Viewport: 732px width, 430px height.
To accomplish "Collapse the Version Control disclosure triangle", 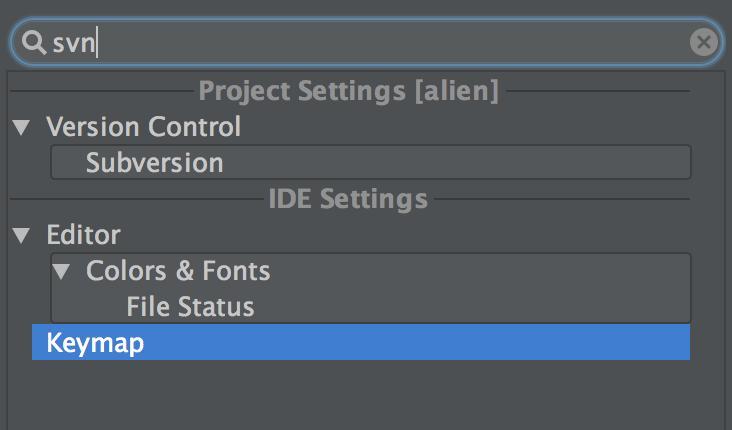I will click(x=21, y=128).
